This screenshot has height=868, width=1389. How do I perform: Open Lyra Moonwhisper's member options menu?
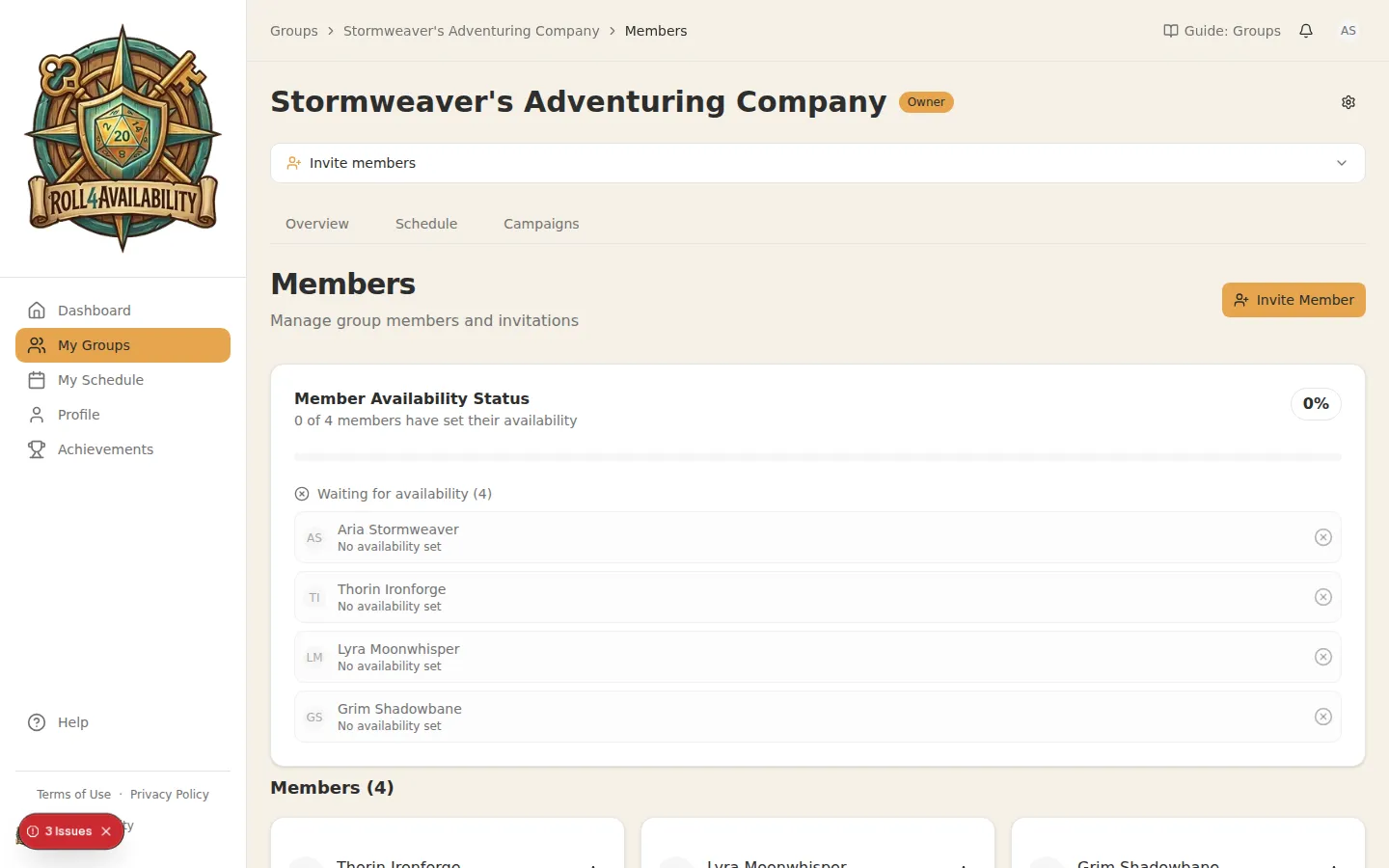point(964,864)
